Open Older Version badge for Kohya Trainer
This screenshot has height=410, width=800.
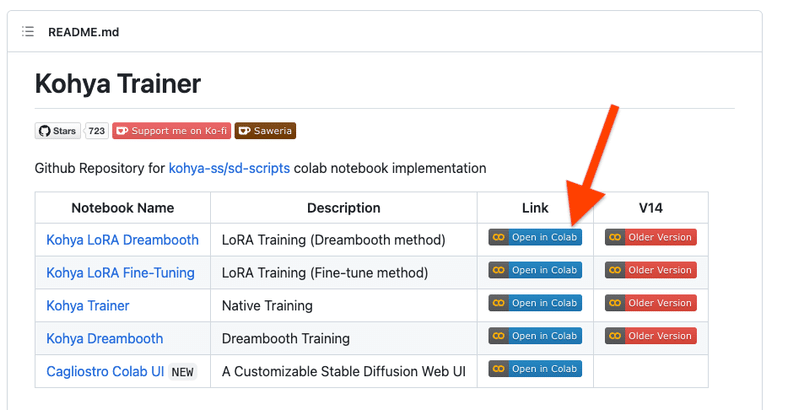coord(650,303)
